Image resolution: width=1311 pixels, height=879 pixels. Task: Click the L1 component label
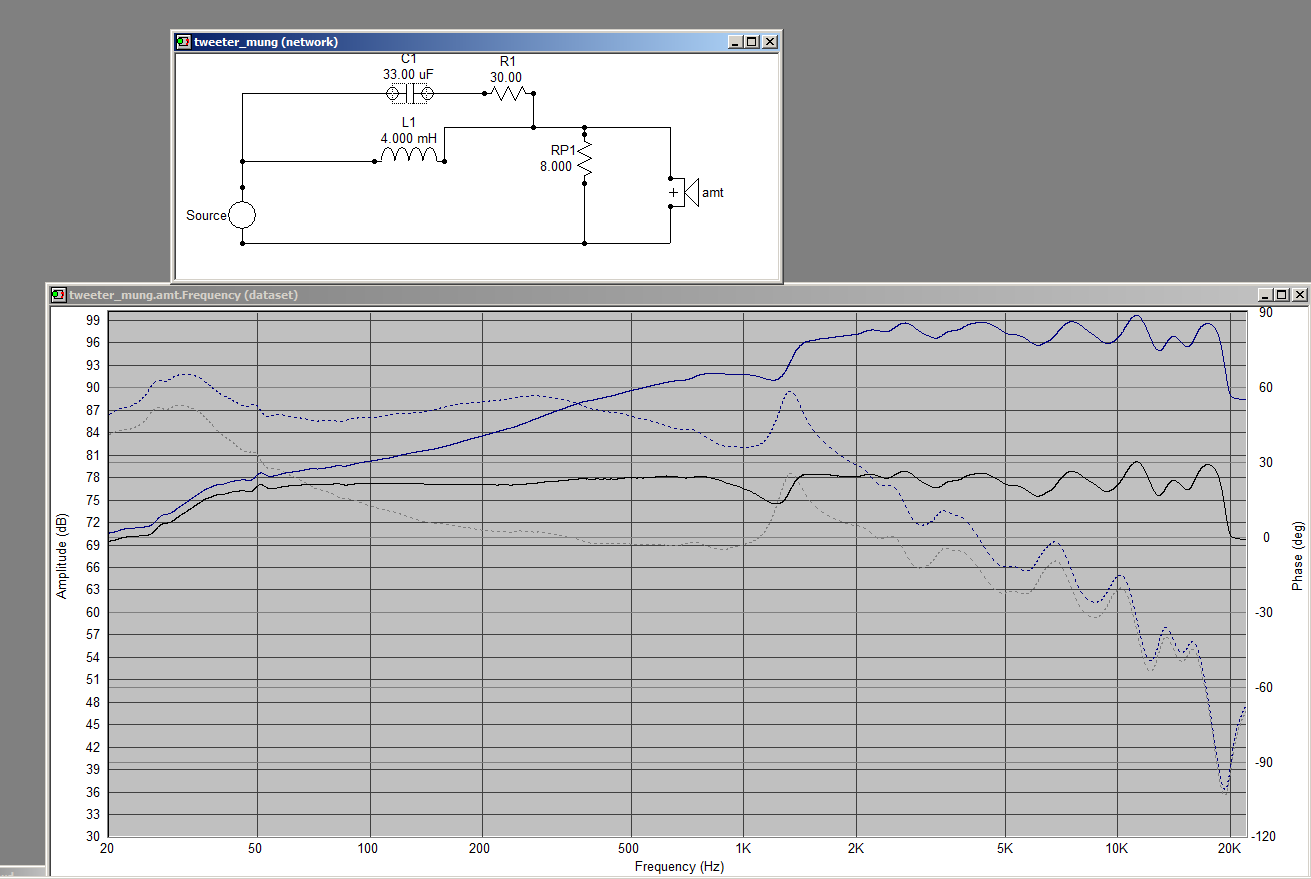coord(409,122)
